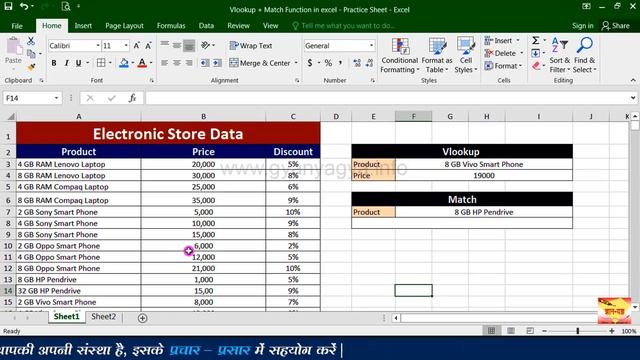Click the Tell me search box
The height and width of the screenshot is (360, 640).
point(344,26)
